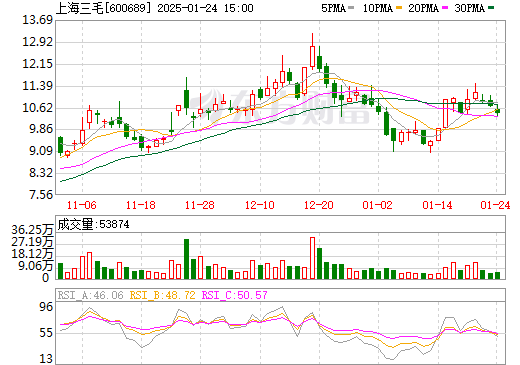
Task: Select the 12-20 date axis label
Action: coord(319,205)
